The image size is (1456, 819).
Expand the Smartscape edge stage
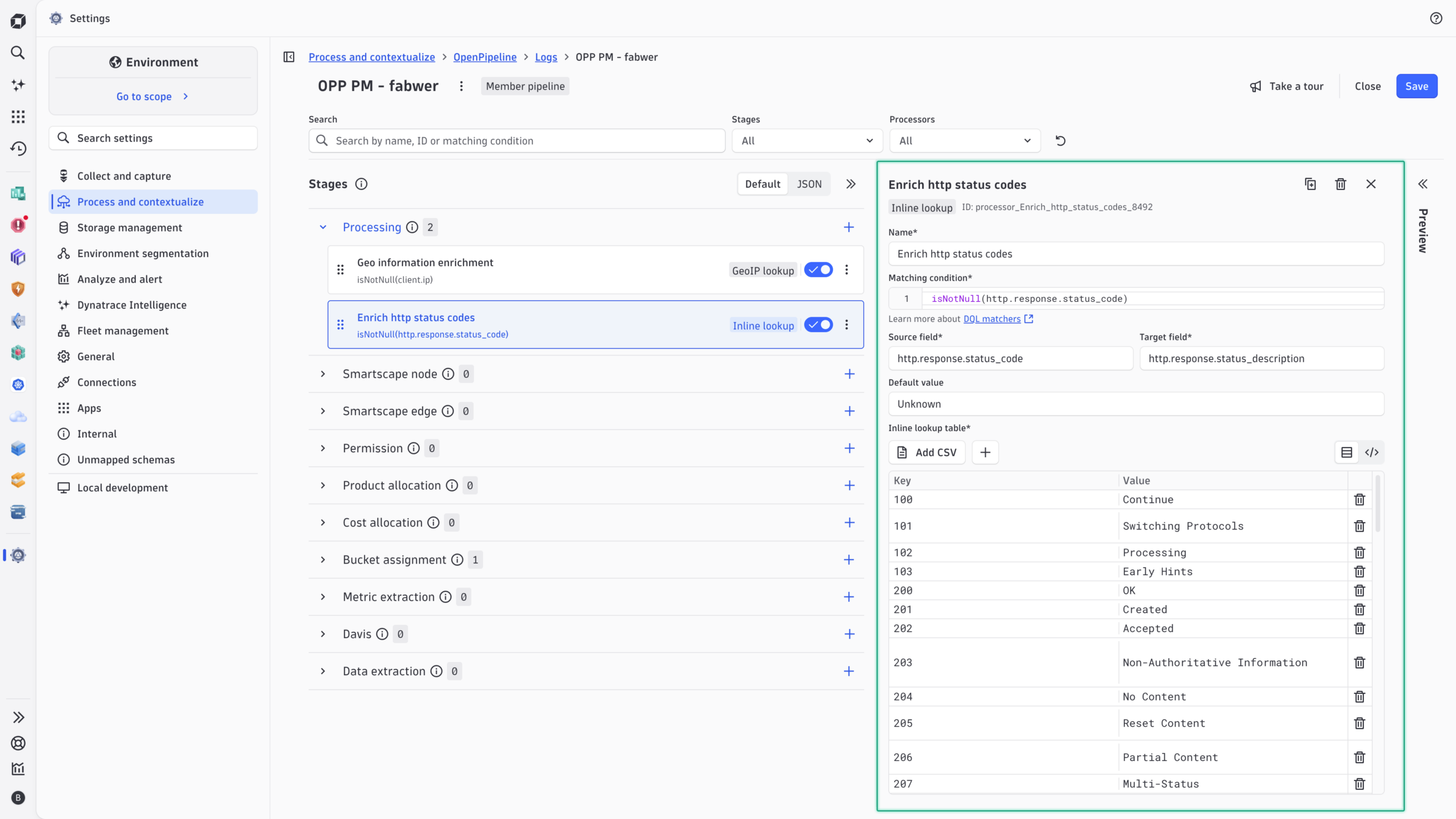coord(323,411)
